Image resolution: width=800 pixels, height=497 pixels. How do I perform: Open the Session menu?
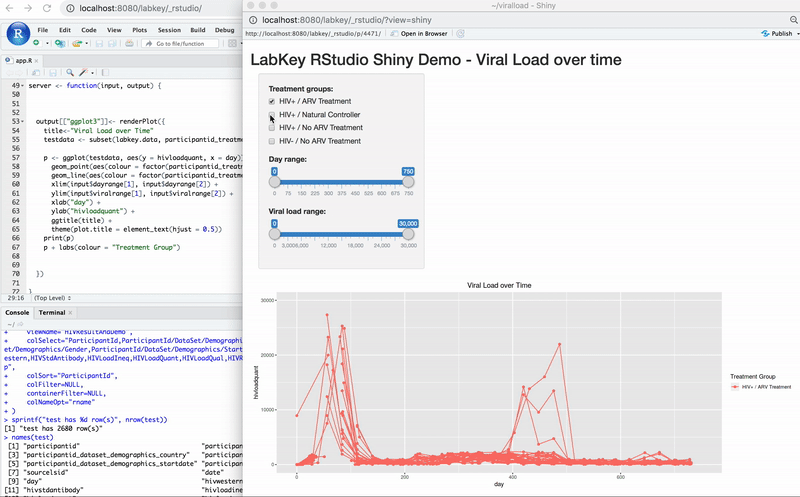[168, 29]
